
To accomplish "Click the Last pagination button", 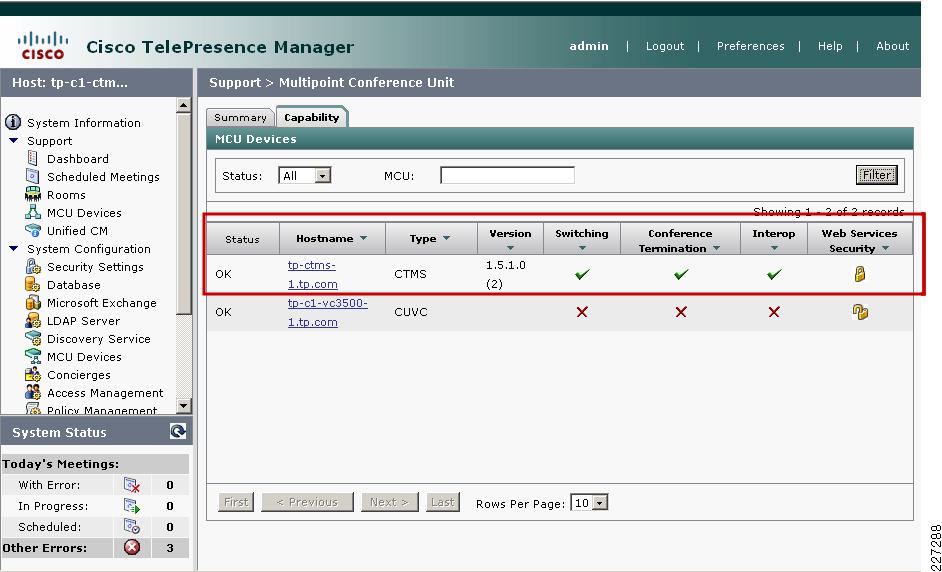I will click(443, 502).
